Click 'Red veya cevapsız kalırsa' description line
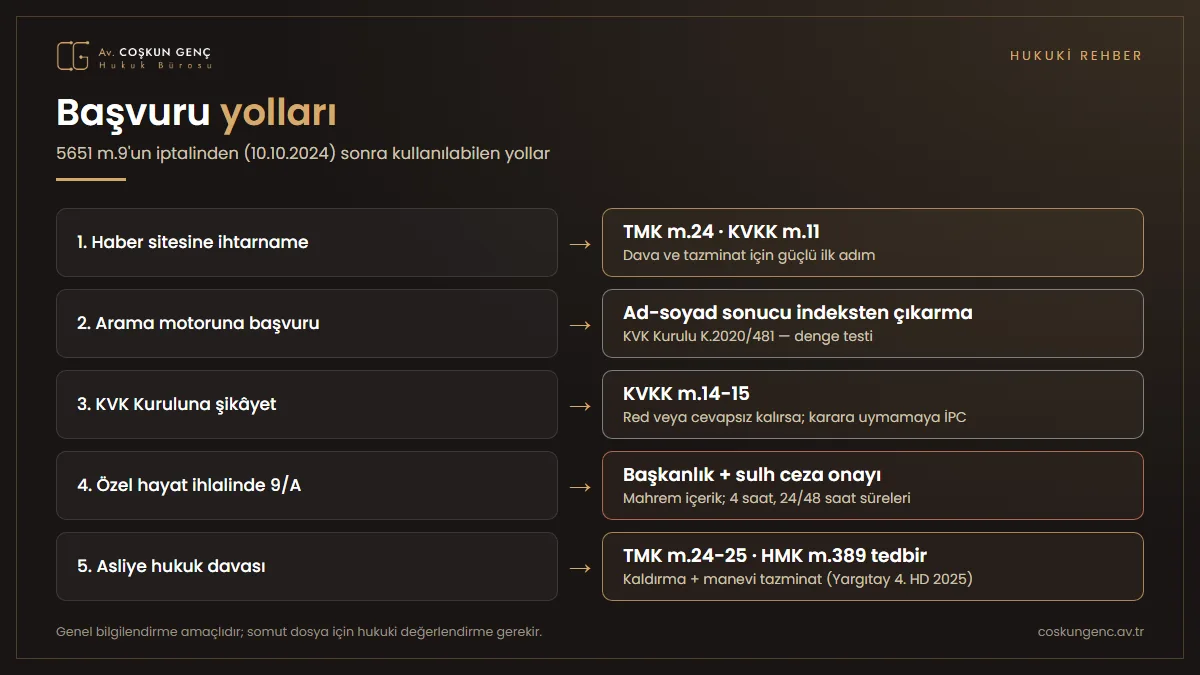This screenshot has width=1200, height=675. (x=795, y=417)
